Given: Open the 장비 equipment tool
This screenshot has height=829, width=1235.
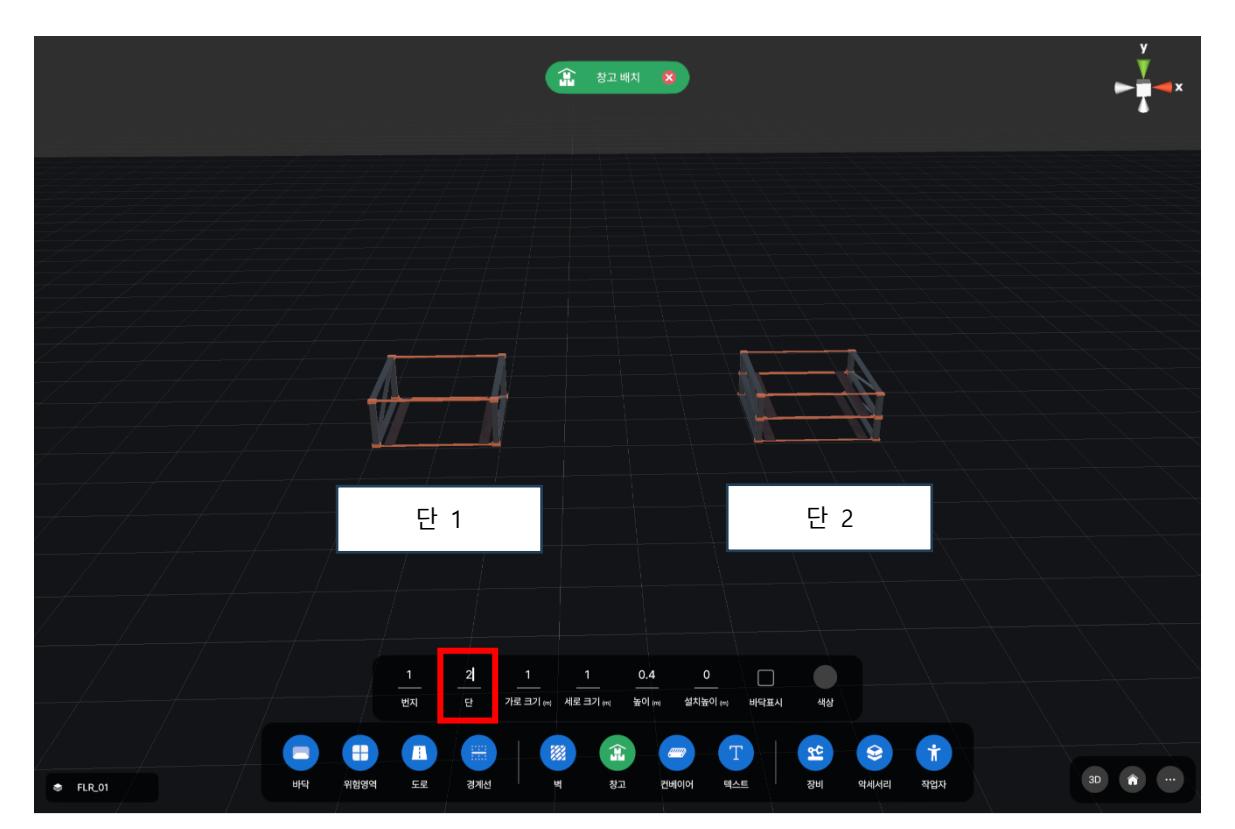Looking at the screenshot, I should [814, 752].
